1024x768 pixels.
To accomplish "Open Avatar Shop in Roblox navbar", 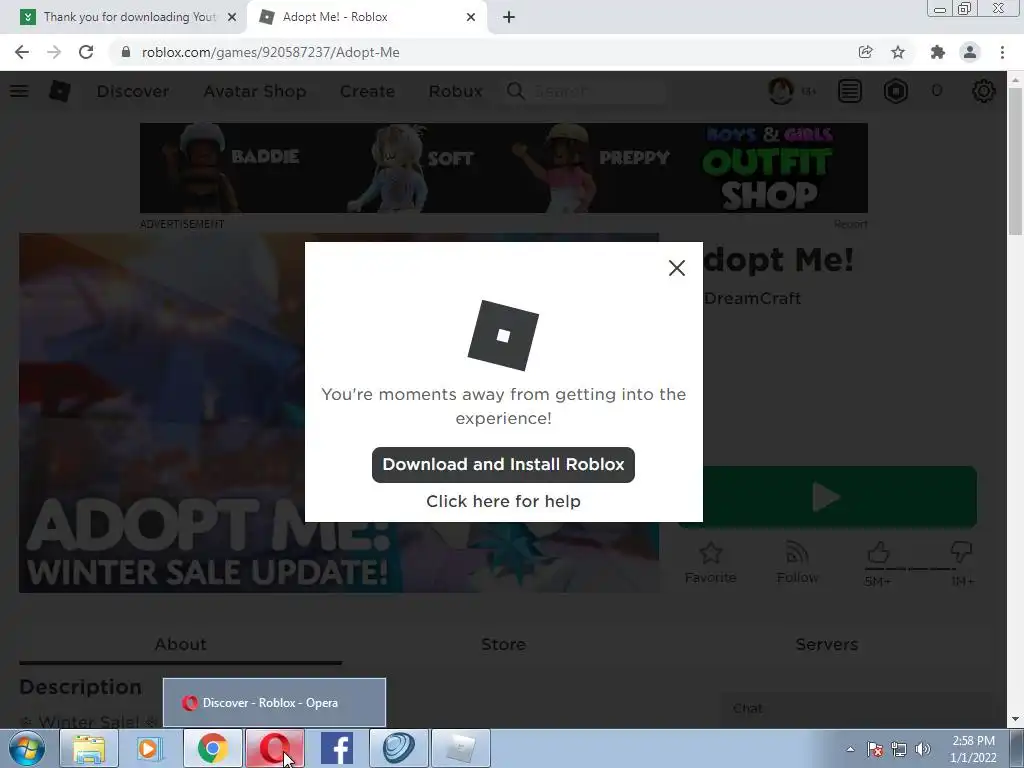I will pyautogui.click(x=255, y=91).
